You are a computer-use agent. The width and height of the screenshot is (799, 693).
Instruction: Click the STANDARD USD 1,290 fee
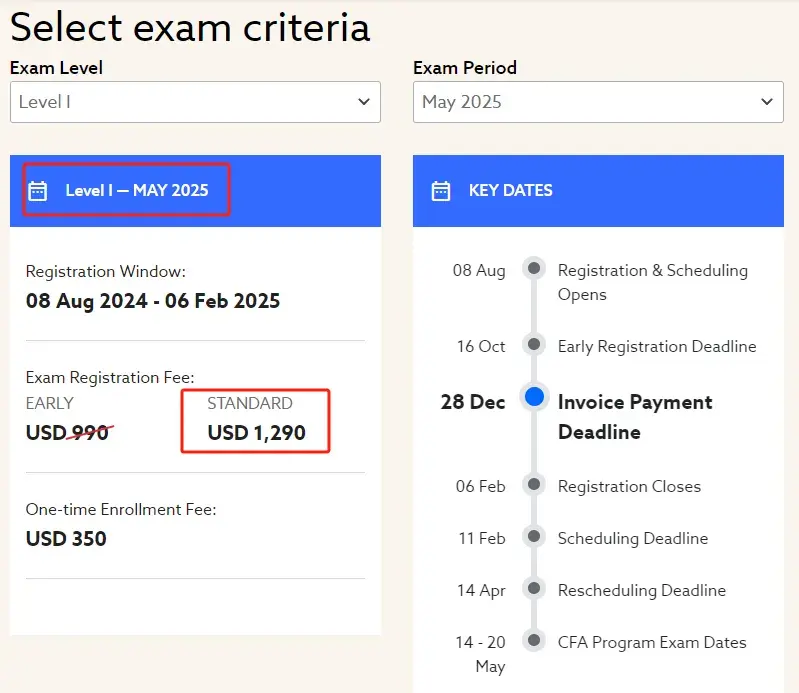(256, 433)
